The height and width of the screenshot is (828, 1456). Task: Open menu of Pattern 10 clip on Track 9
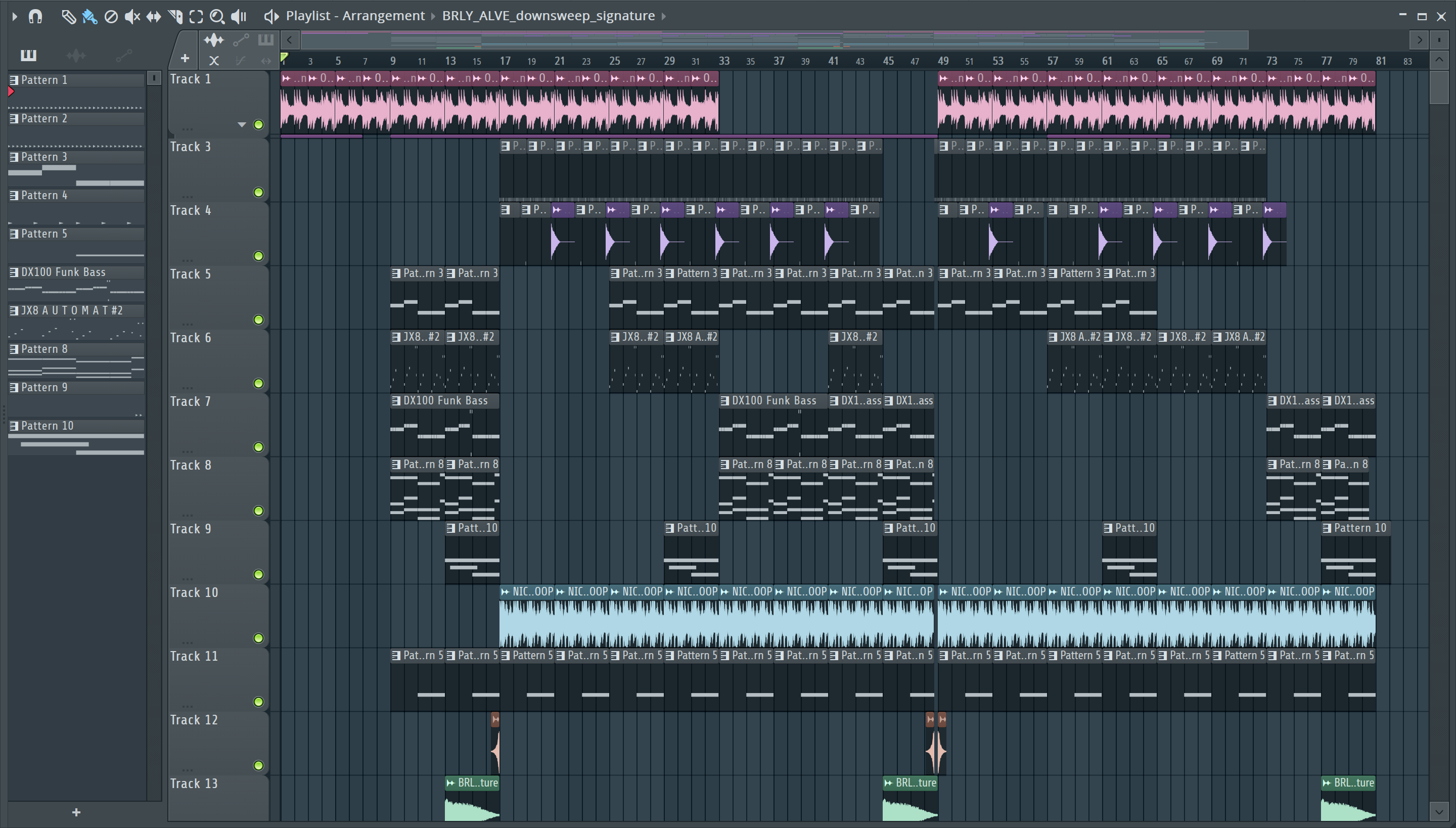1327,528
